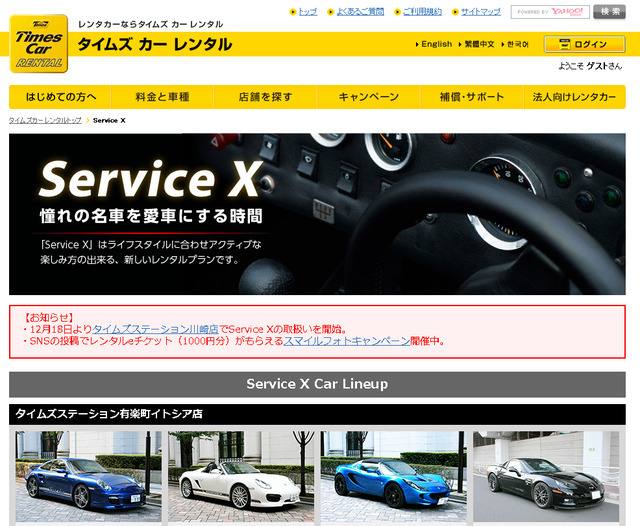Switch language to 한국어
The width and height of the screenshot is (640, 526).
[518, 44]
